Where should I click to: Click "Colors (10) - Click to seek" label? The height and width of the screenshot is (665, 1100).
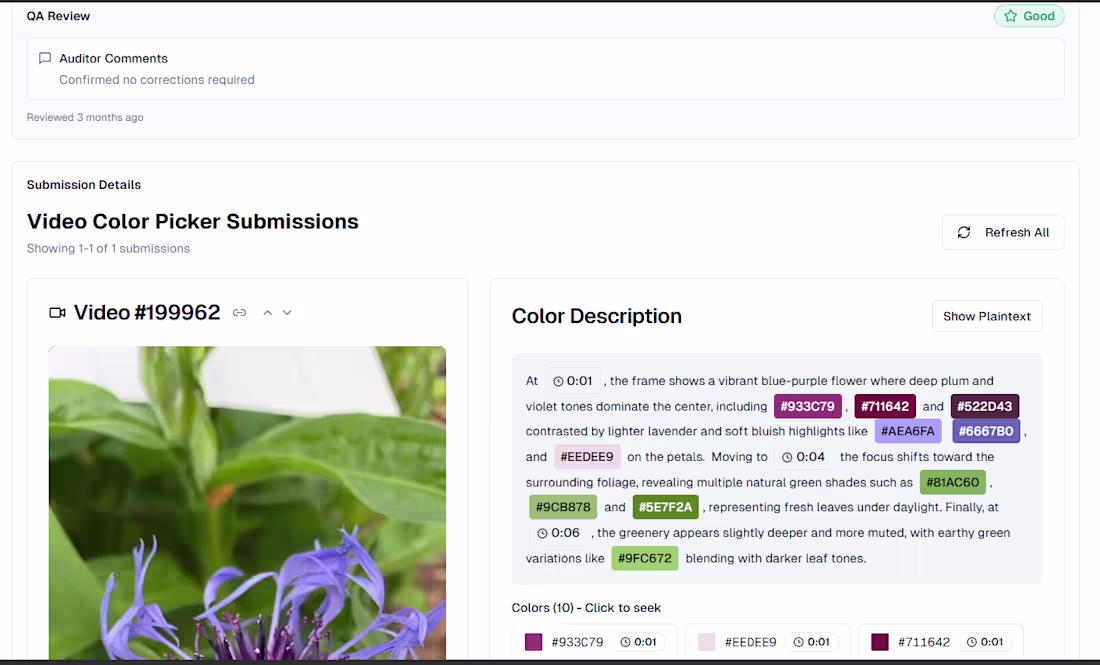(x=586, y=608)
